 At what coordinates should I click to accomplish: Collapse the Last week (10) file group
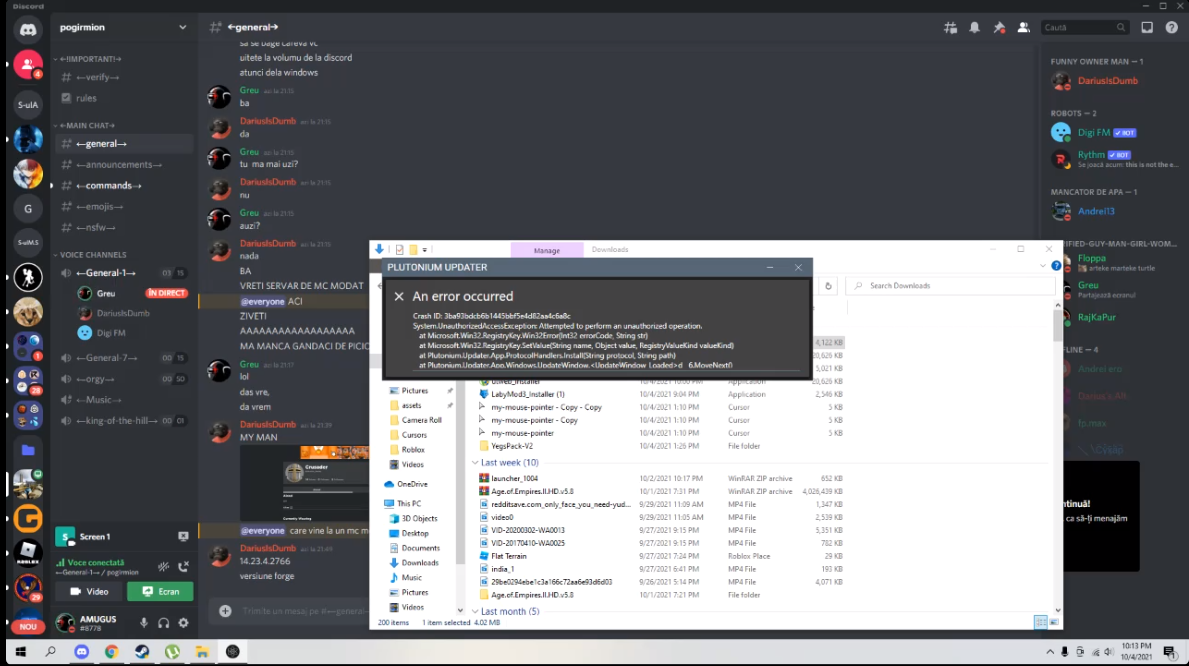point(475,463)
